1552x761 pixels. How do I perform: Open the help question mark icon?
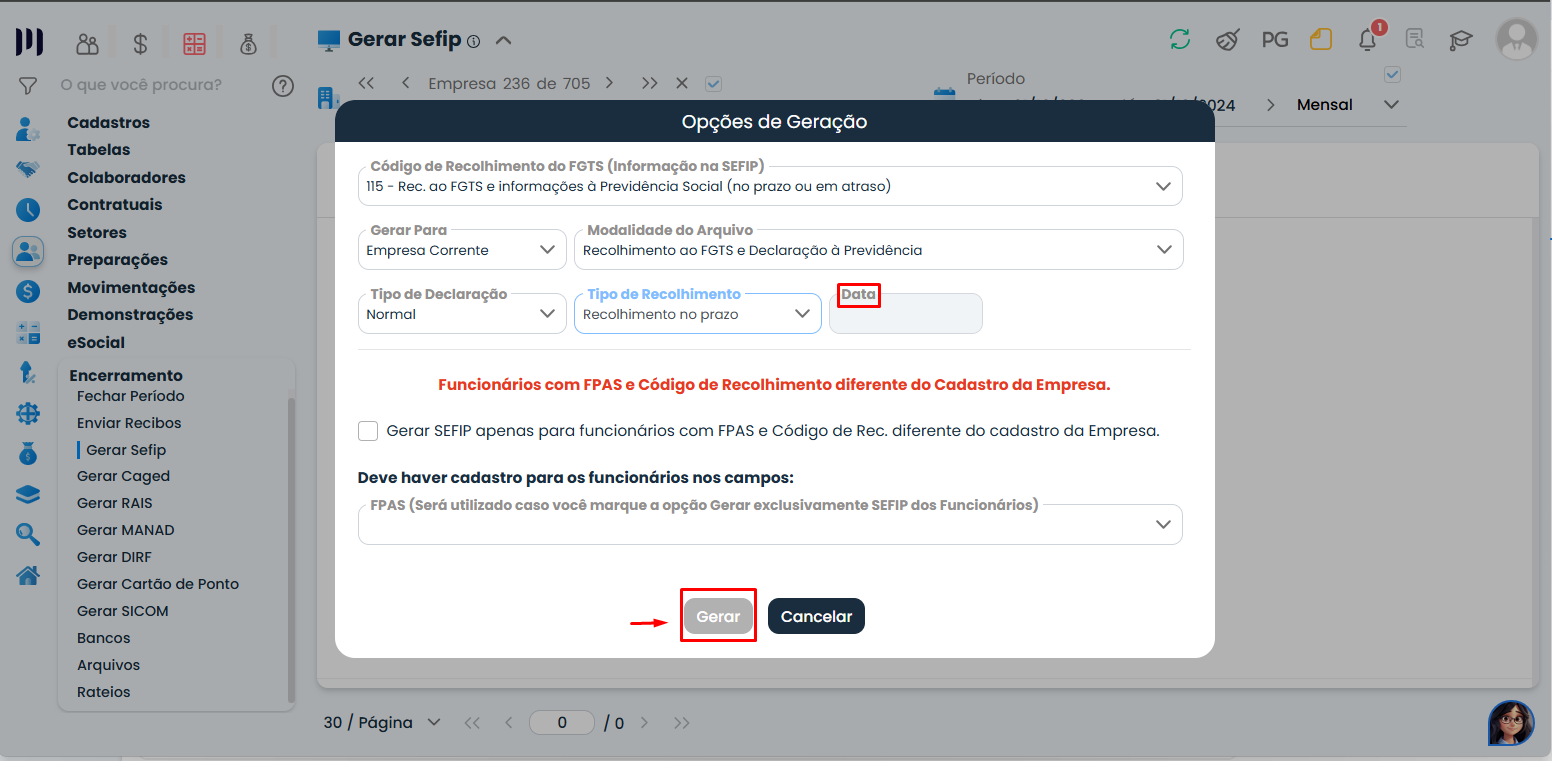(283, 86)
